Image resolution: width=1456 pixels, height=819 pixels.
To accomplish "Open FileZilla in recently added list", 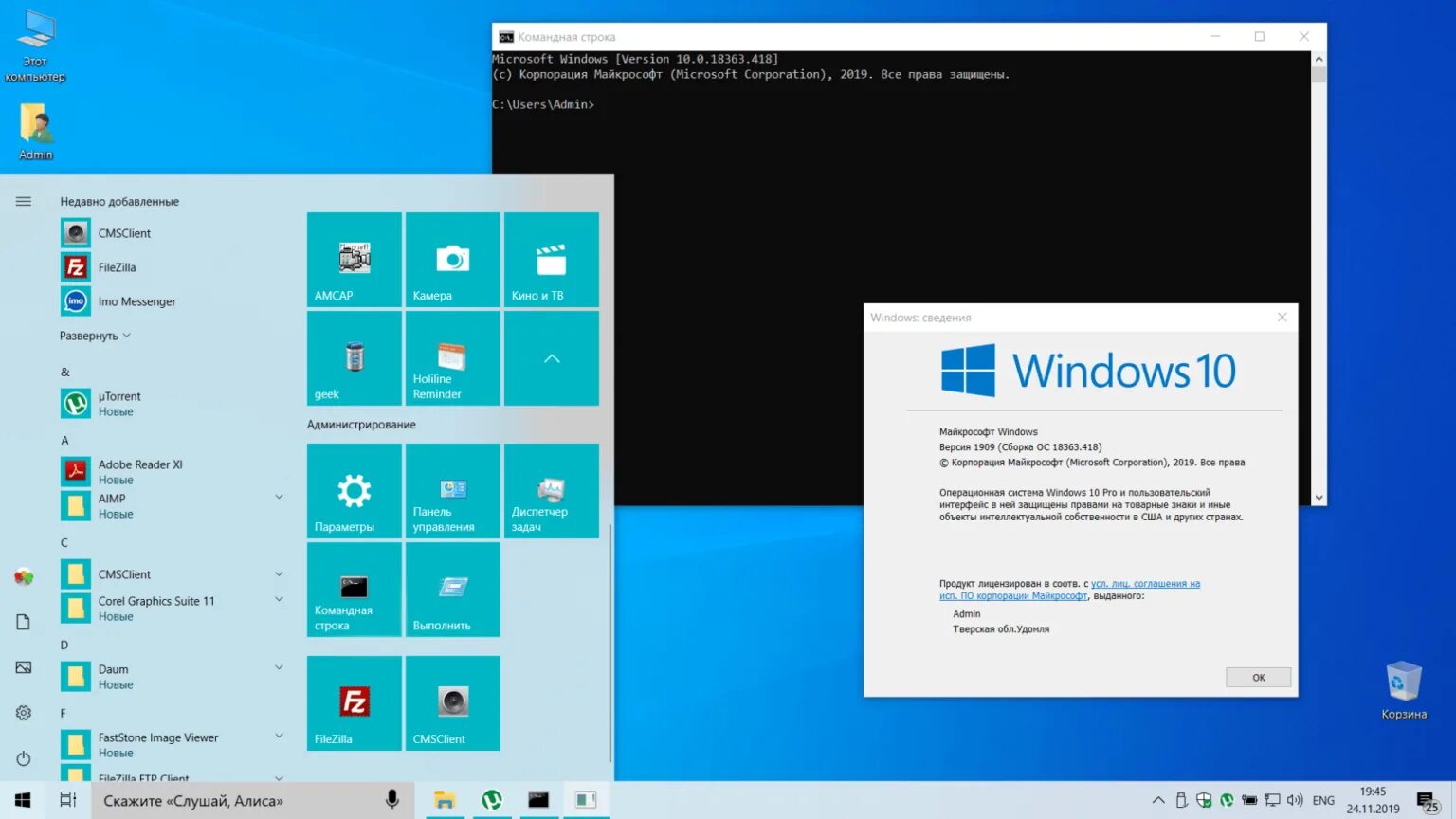I will coord(173,267).
